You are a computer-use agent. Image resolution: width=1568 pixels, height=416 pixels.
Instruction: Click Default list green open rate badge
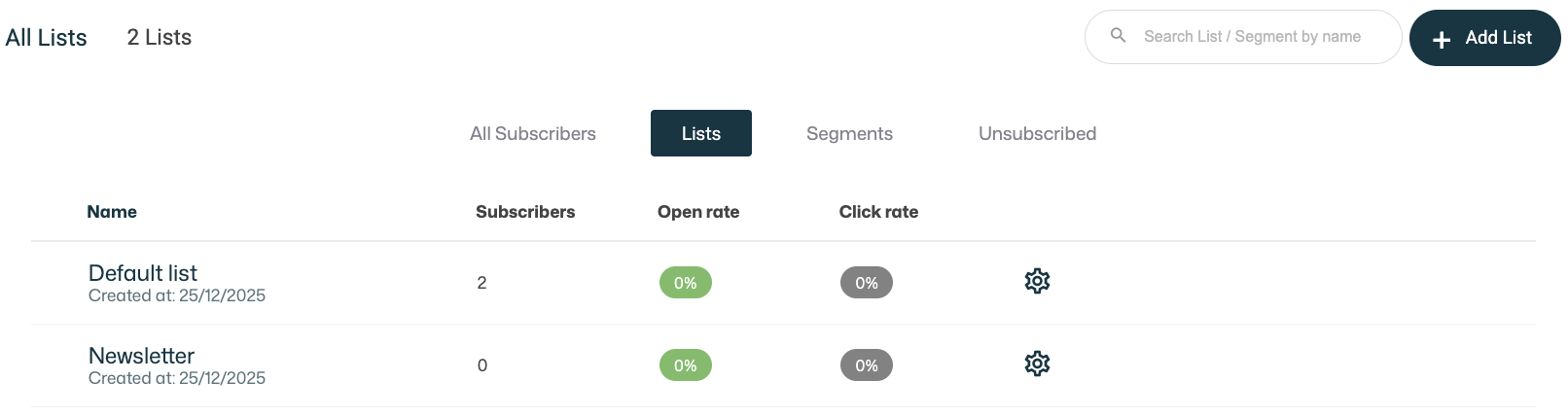686,283
